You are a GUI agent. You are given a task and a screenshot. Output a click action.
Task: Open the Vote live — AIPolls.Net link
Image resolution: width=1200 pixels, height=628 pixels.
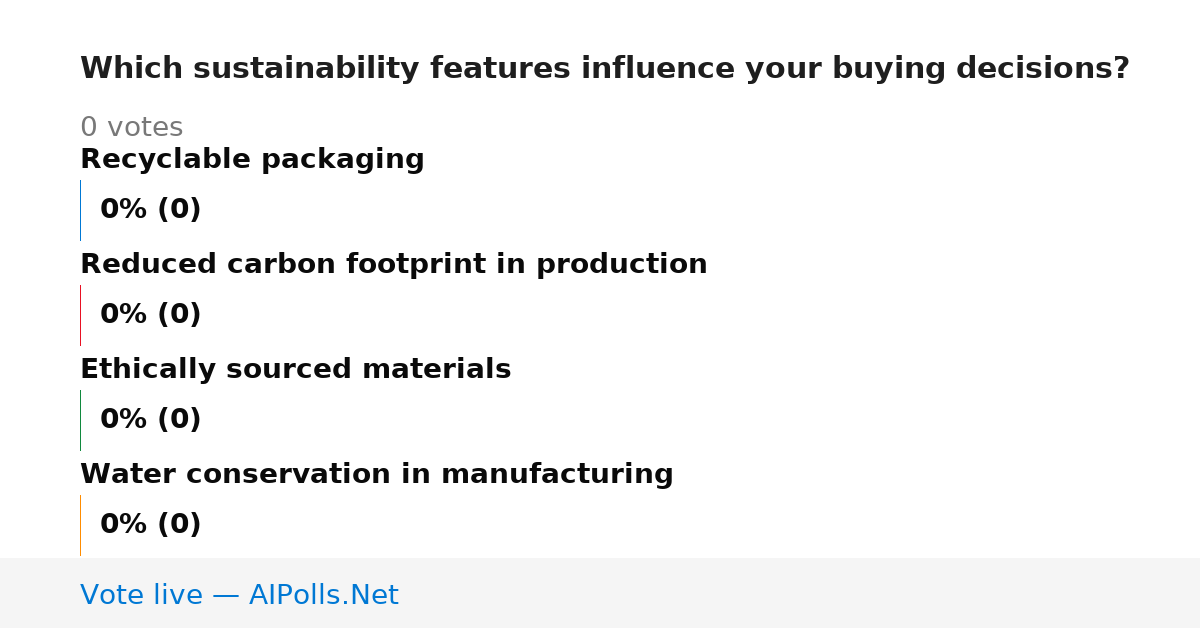tap(239, 596)
